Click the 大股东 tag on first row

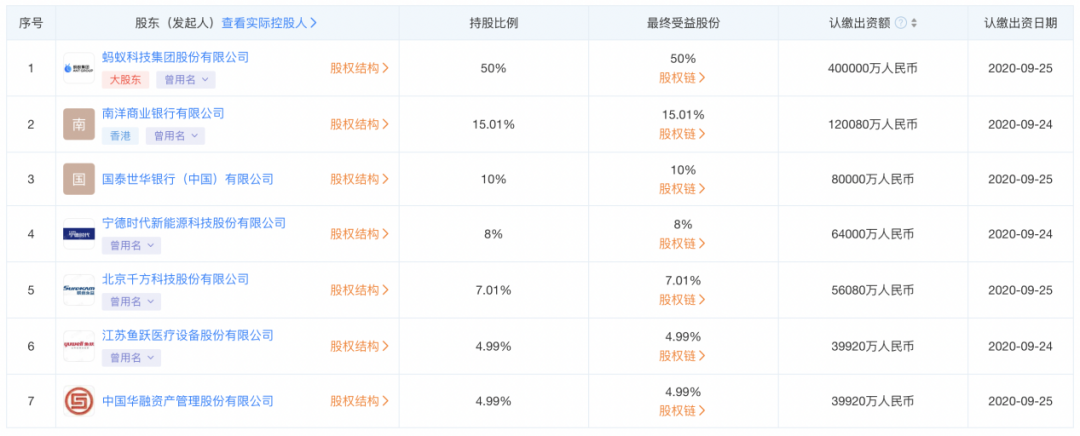(x=125, y=80)
